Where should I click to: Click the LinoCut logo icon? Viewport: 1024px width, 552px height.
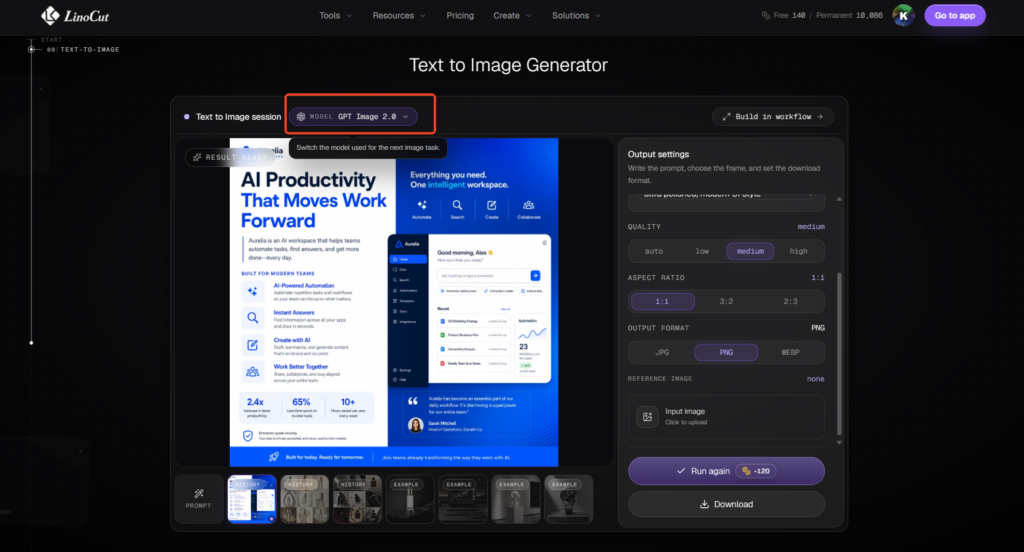coord(50,16)
